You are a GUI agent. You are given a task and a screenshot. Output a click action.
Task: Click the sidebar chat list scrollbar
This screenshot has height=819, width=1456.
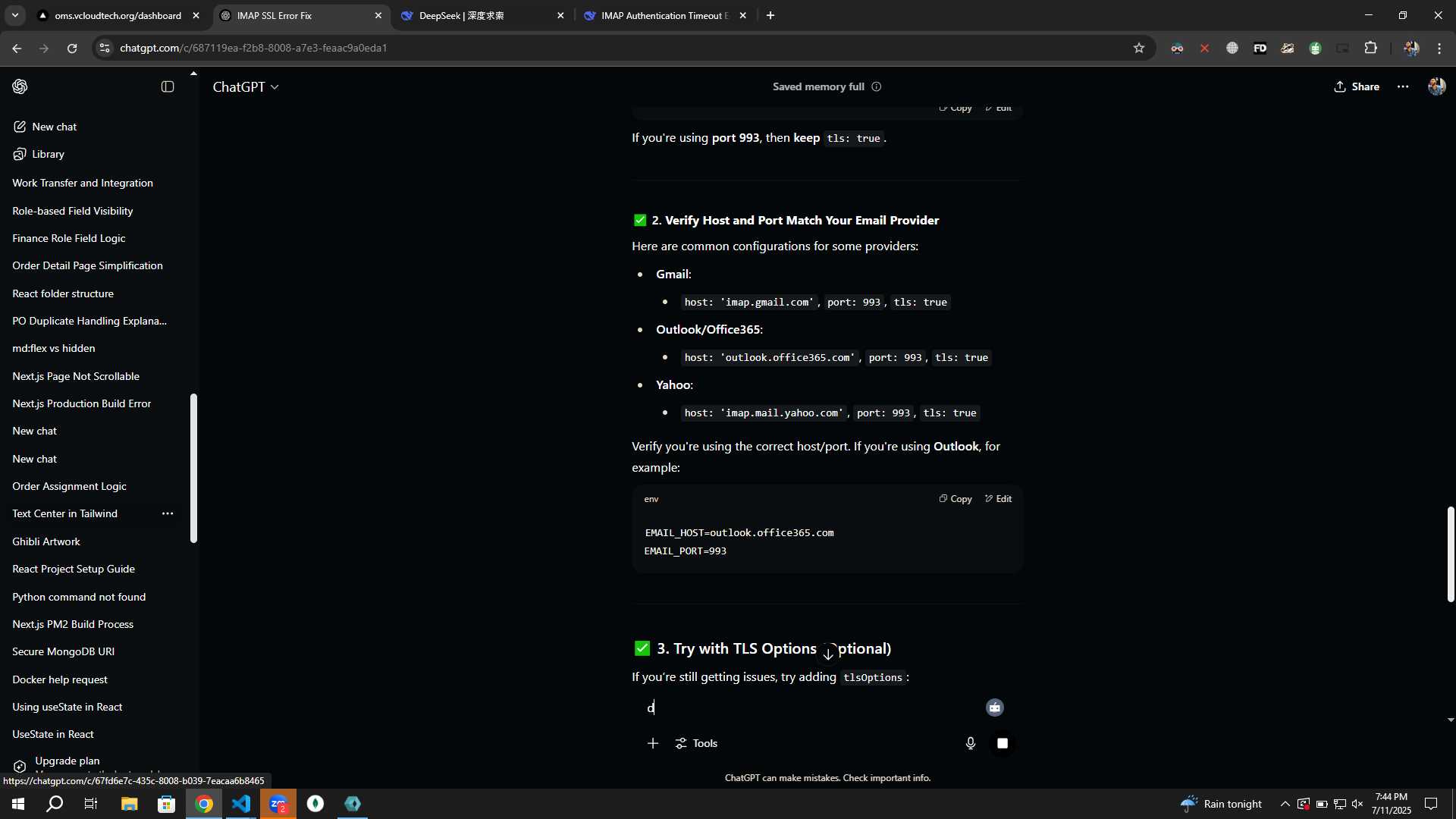[193, 468]
